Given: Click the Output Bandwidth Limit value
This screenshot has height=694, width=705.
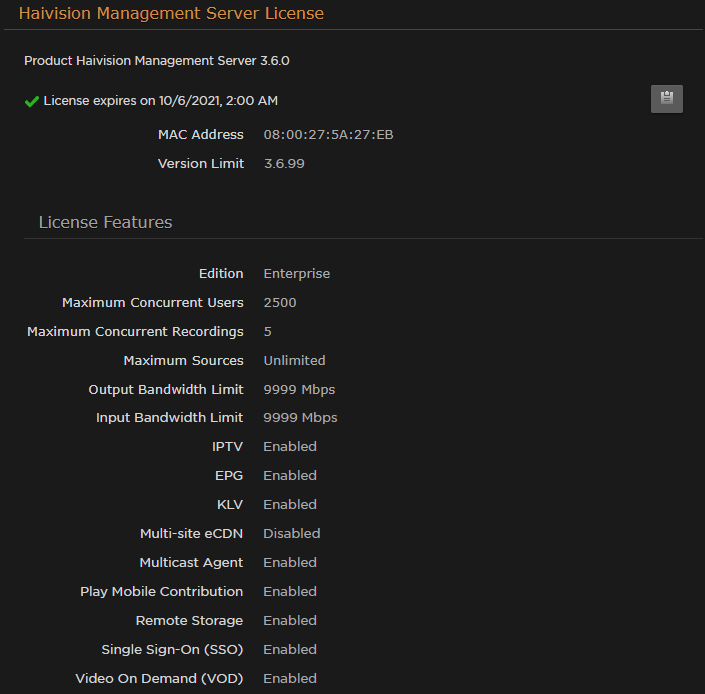Looking at the screenshot, I should coord(299,390).
